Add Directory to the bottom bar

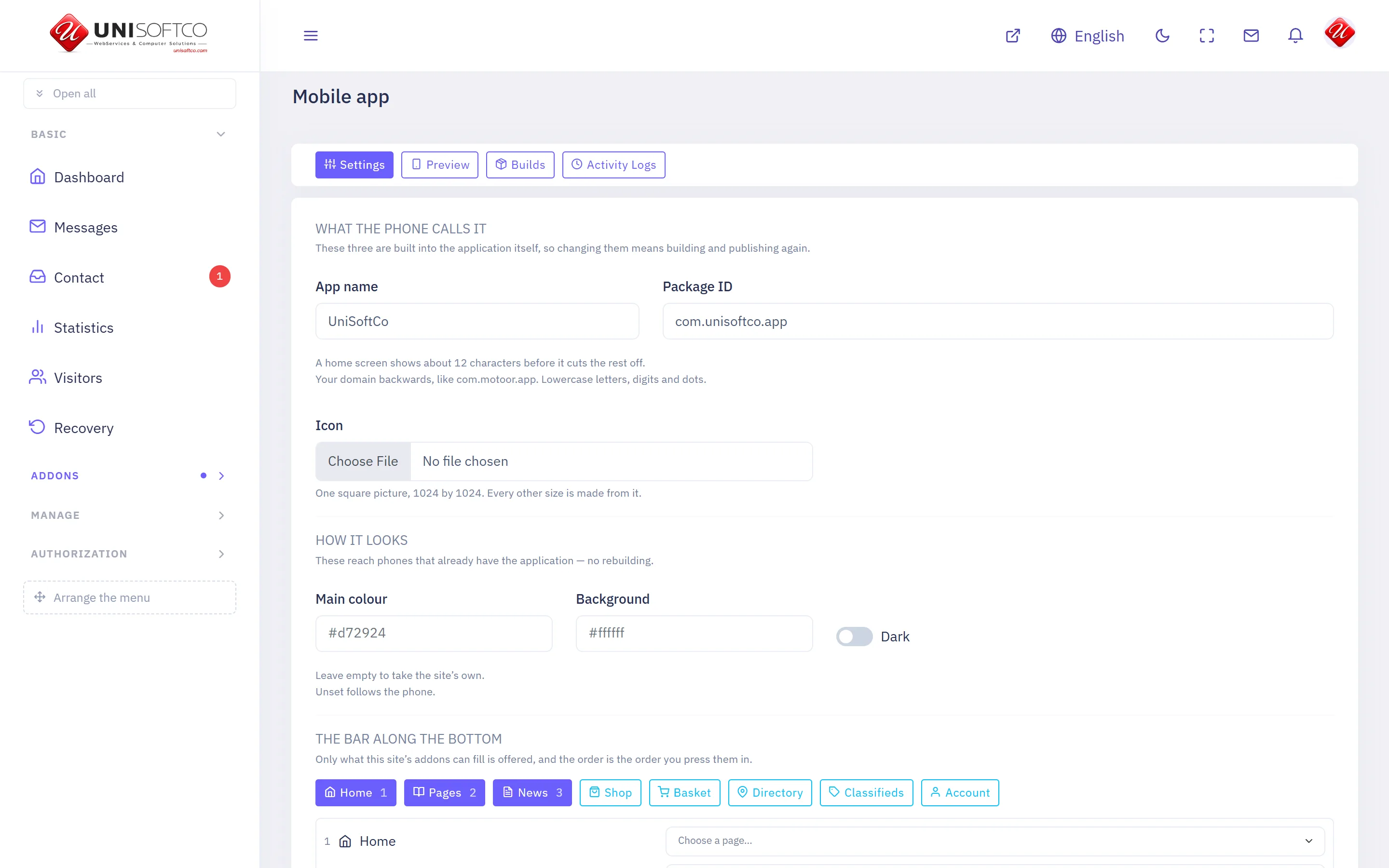tap(770, 792)
